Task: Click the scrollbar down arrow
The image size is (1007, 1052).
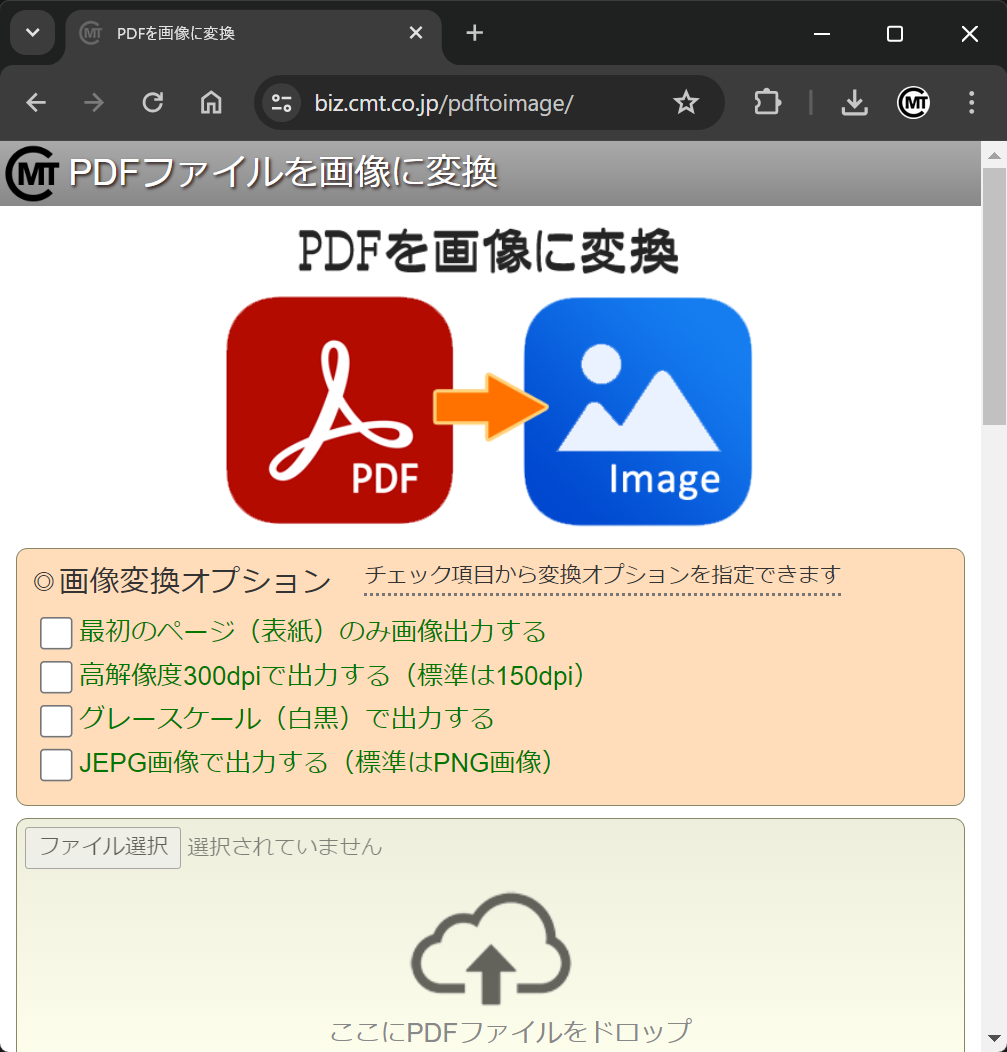Action: point(994,1039)
